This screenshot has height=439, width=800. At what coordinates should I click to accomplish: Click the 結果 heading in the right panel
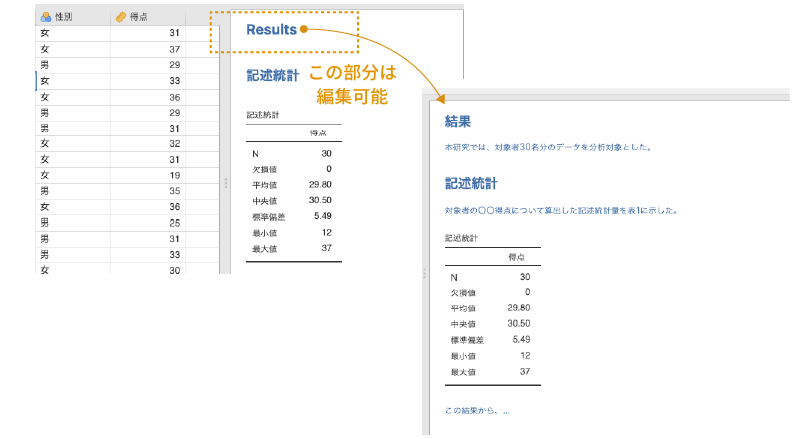(x=458, y=121)
